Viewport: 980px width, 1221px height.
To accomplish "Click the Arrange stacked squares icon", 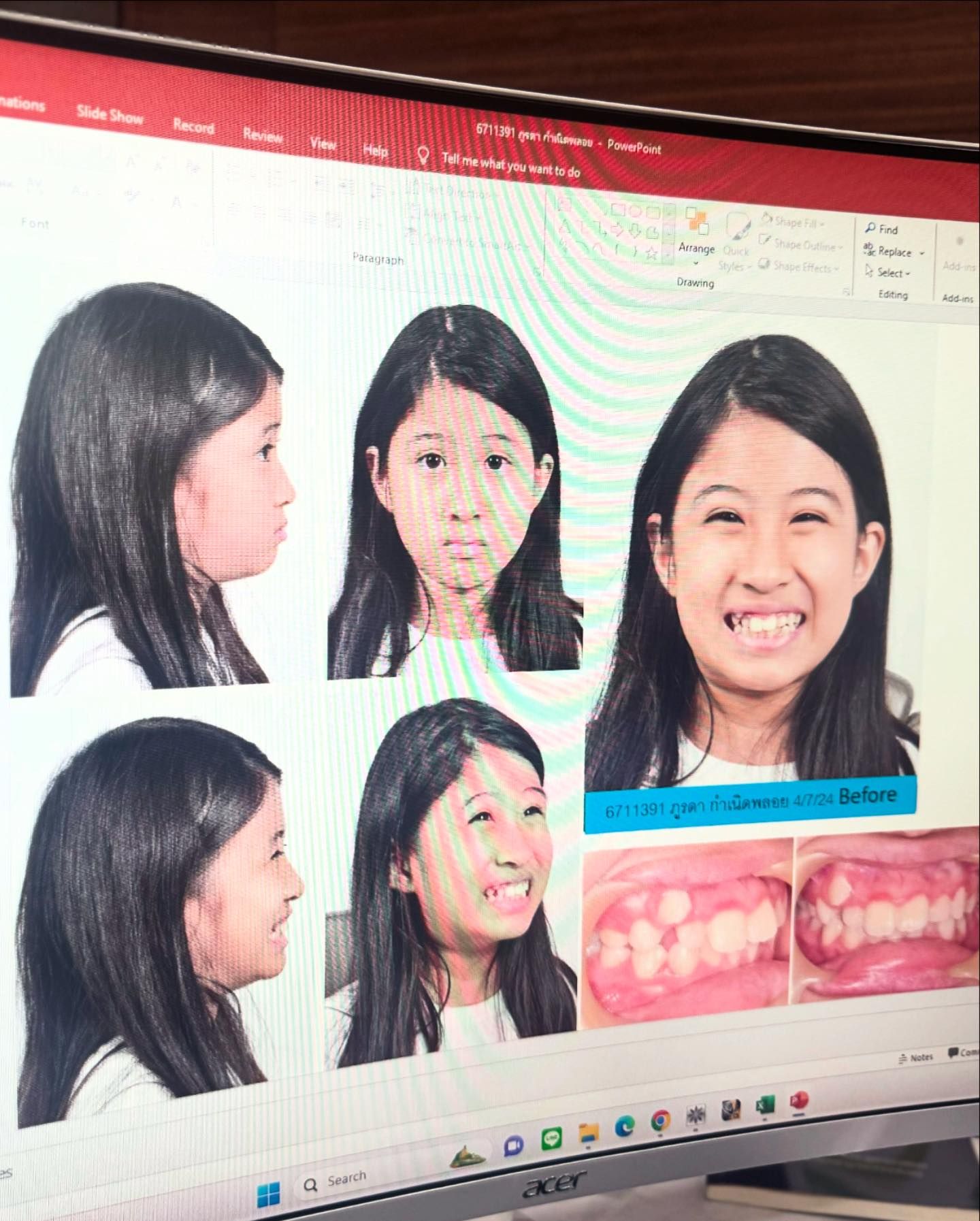I will (697, 220).
